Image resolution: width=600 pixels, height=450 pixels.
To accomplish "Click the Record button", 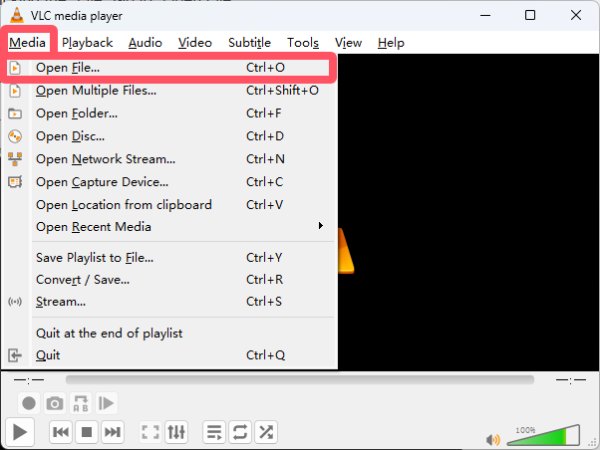I will coord(29,403).
